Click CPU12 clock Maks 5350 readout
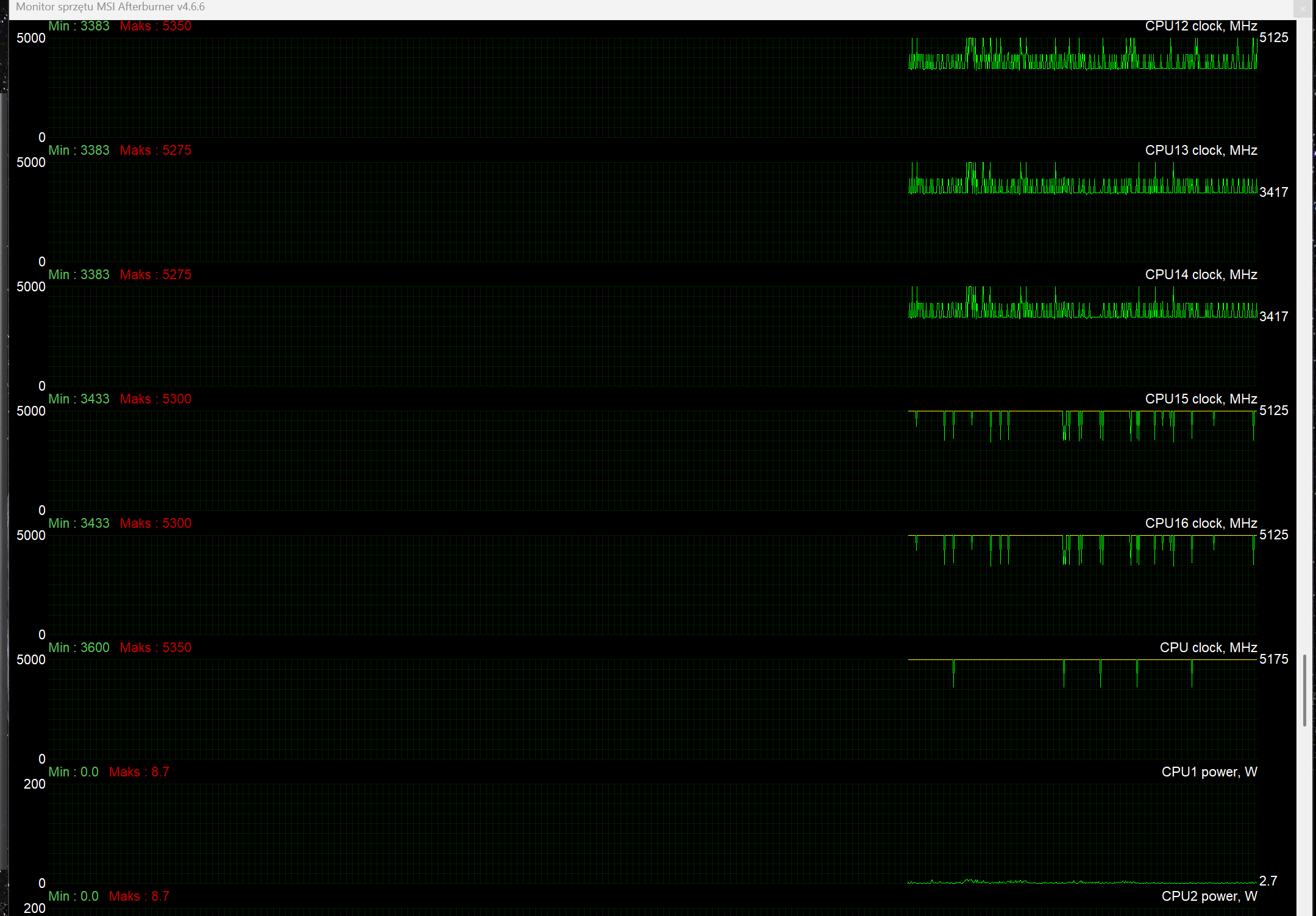Screen dimensions: 1316x916 [x=155, y=26]
